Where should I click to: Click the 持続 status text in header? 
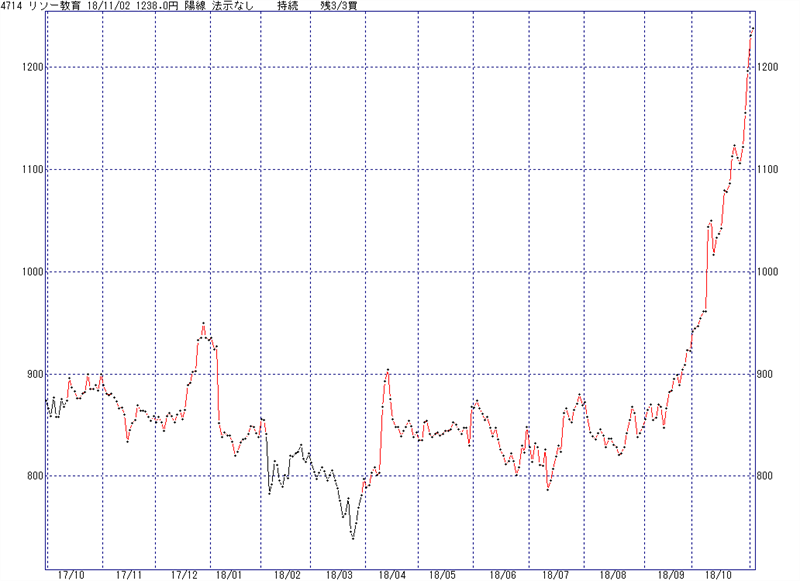(x=288, y=6)
